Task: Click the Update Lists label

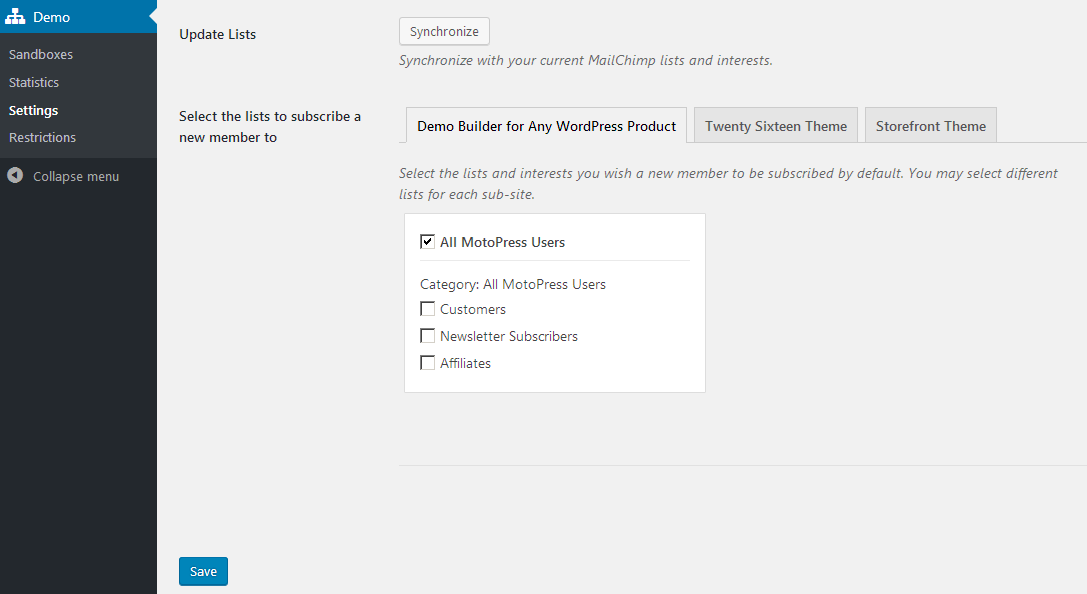Action: (218, 34)
